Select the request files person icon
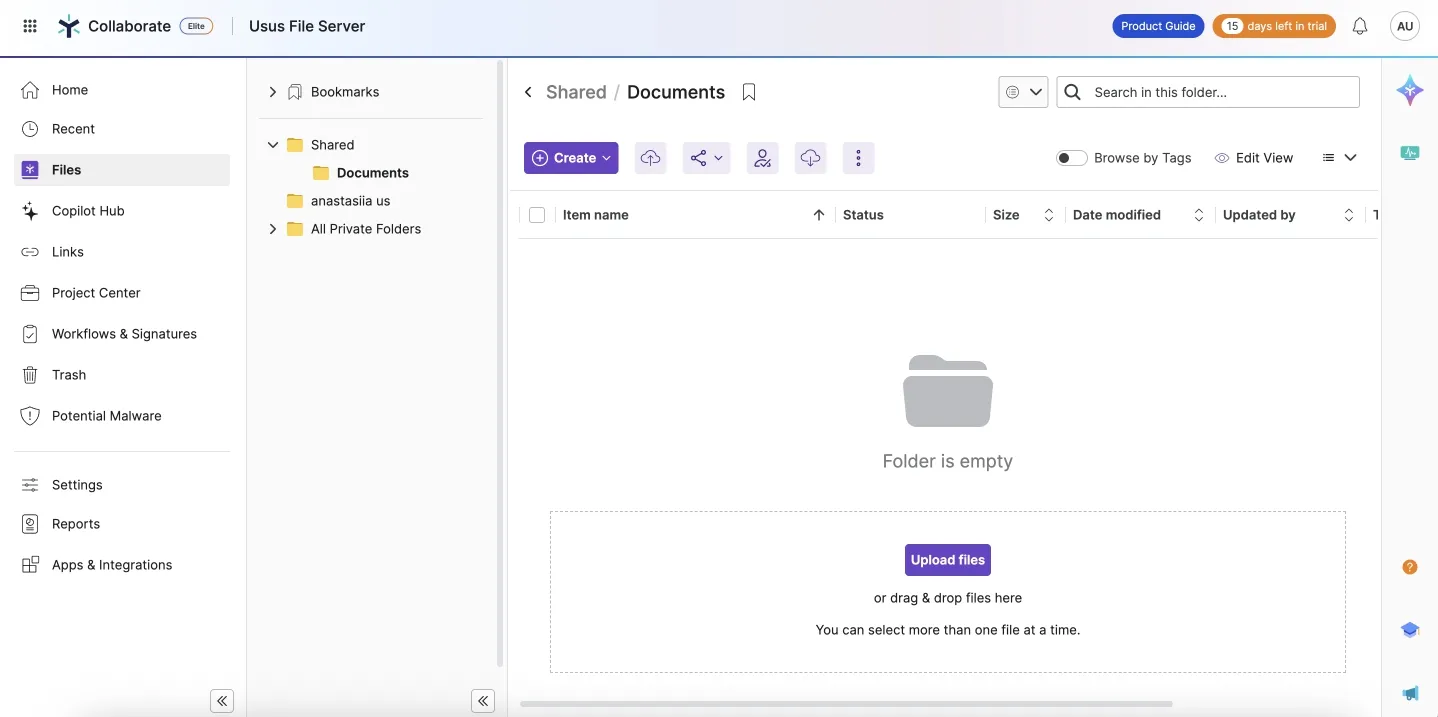 762,157
